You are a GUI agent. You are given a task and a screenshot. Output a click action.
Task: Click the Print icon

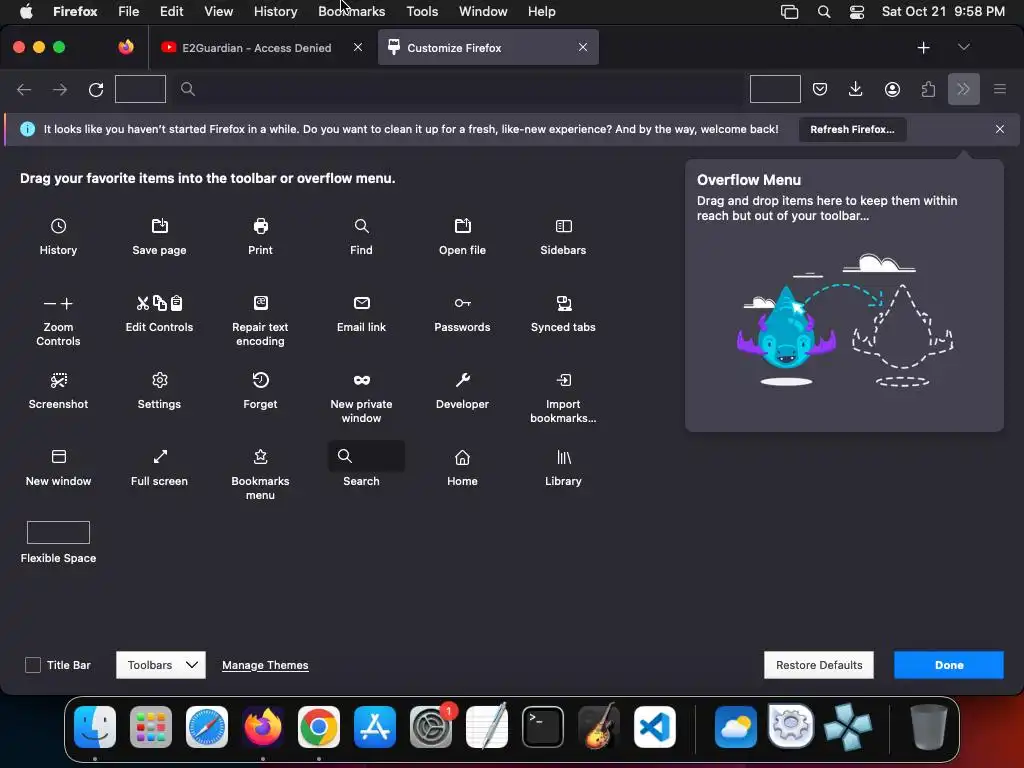261,226
